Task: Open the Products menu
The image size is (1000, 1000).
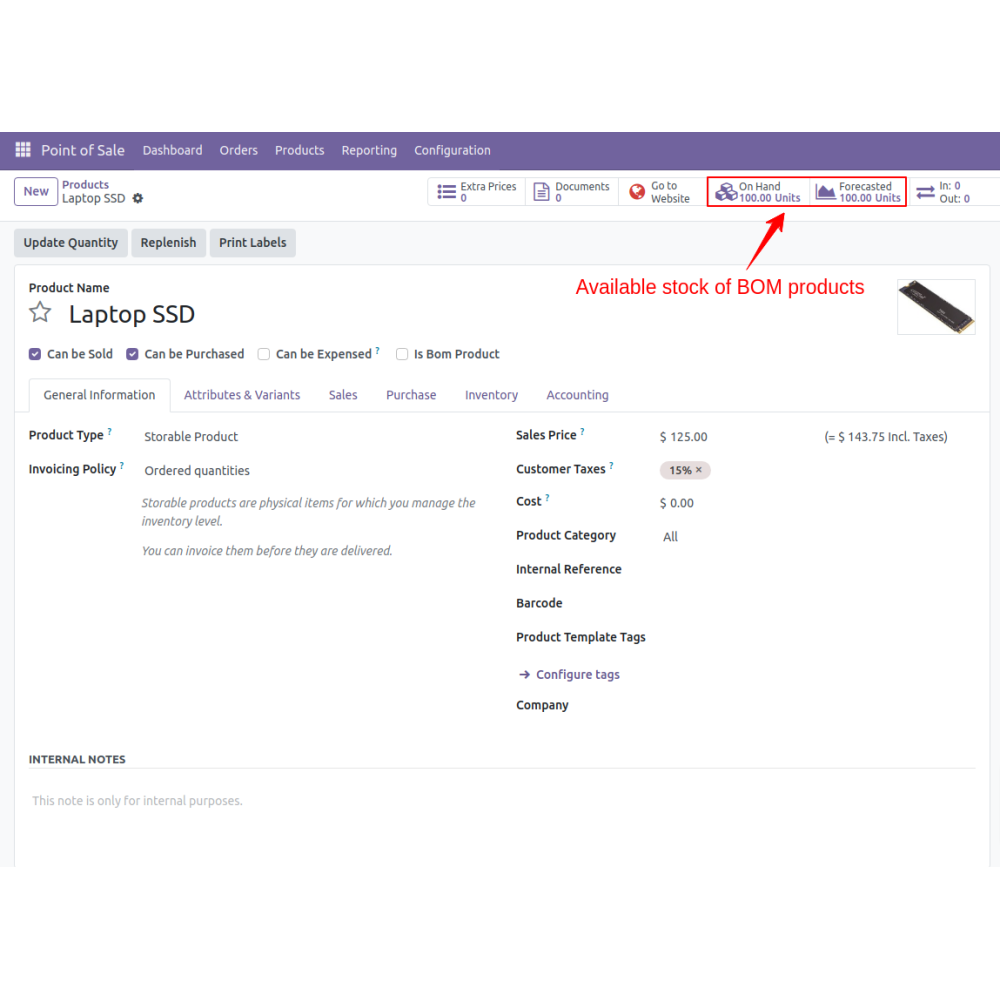Action: pos(300,151)
